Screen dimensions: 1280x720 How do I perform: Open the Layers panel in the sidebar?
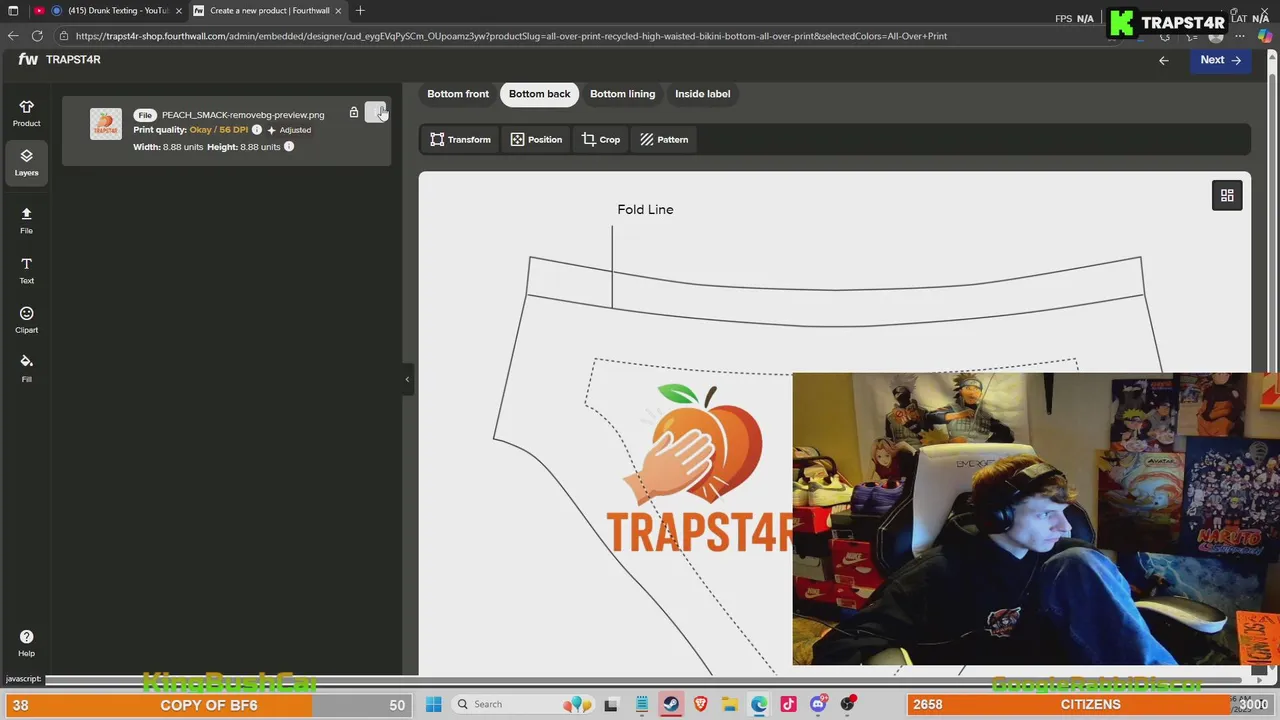(x=27, y=162)
